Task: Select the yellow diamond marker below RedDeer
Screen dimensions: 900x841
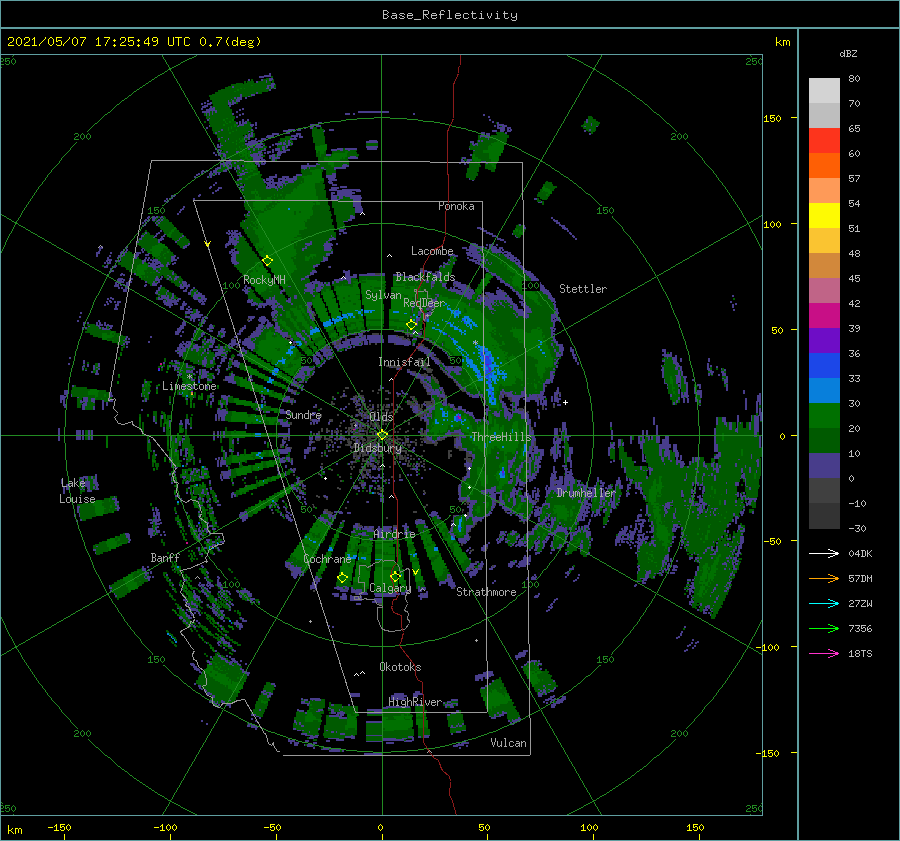Action: click(x=411, y=325)
